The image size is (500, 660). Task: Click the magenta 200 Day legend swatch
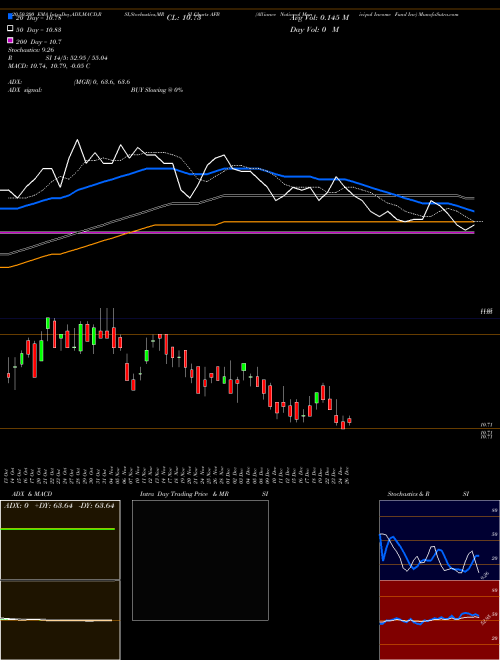[x=10, y=40]
